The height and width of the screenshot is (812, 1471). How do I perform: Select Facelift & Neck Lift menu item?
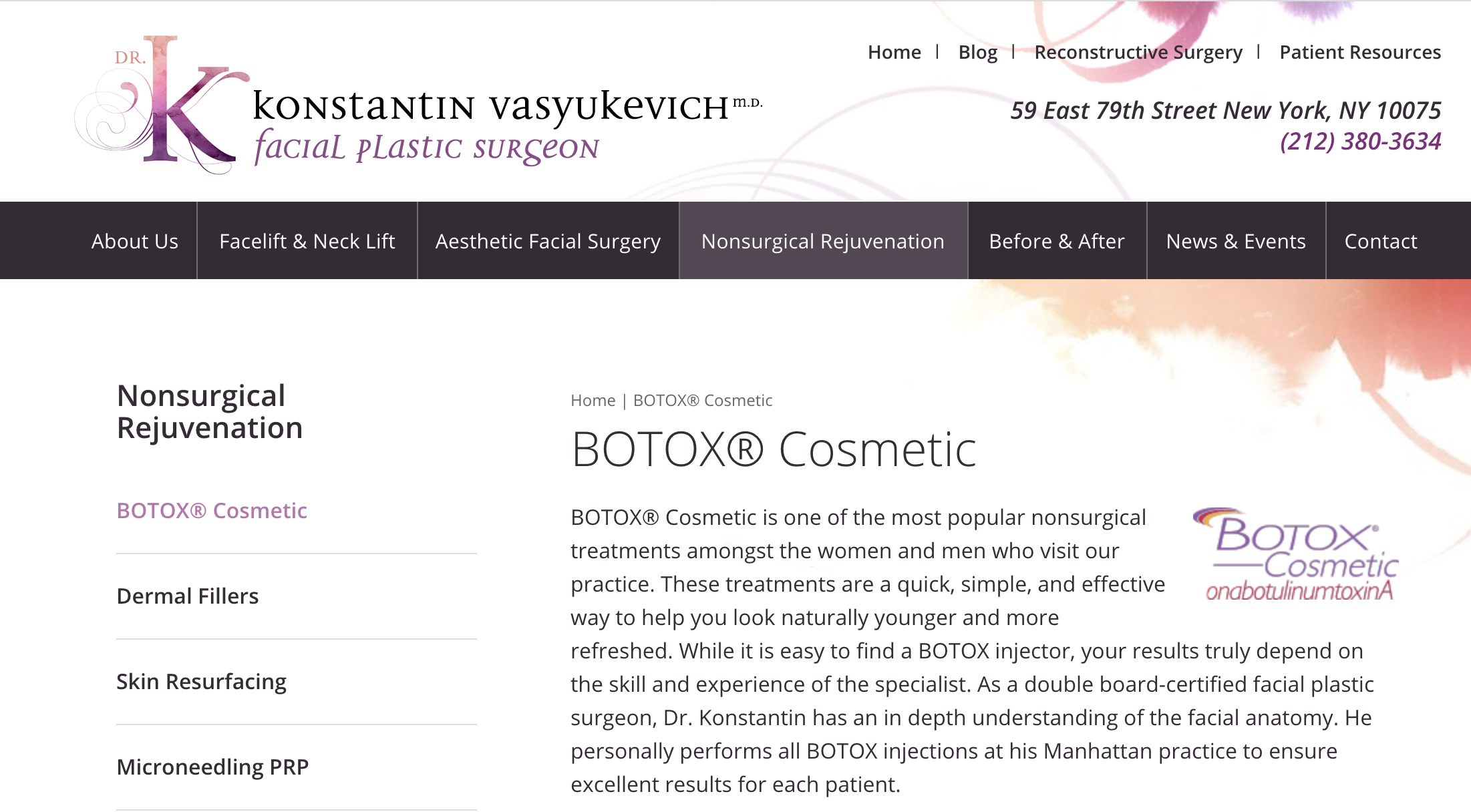[x=307, y=241]
